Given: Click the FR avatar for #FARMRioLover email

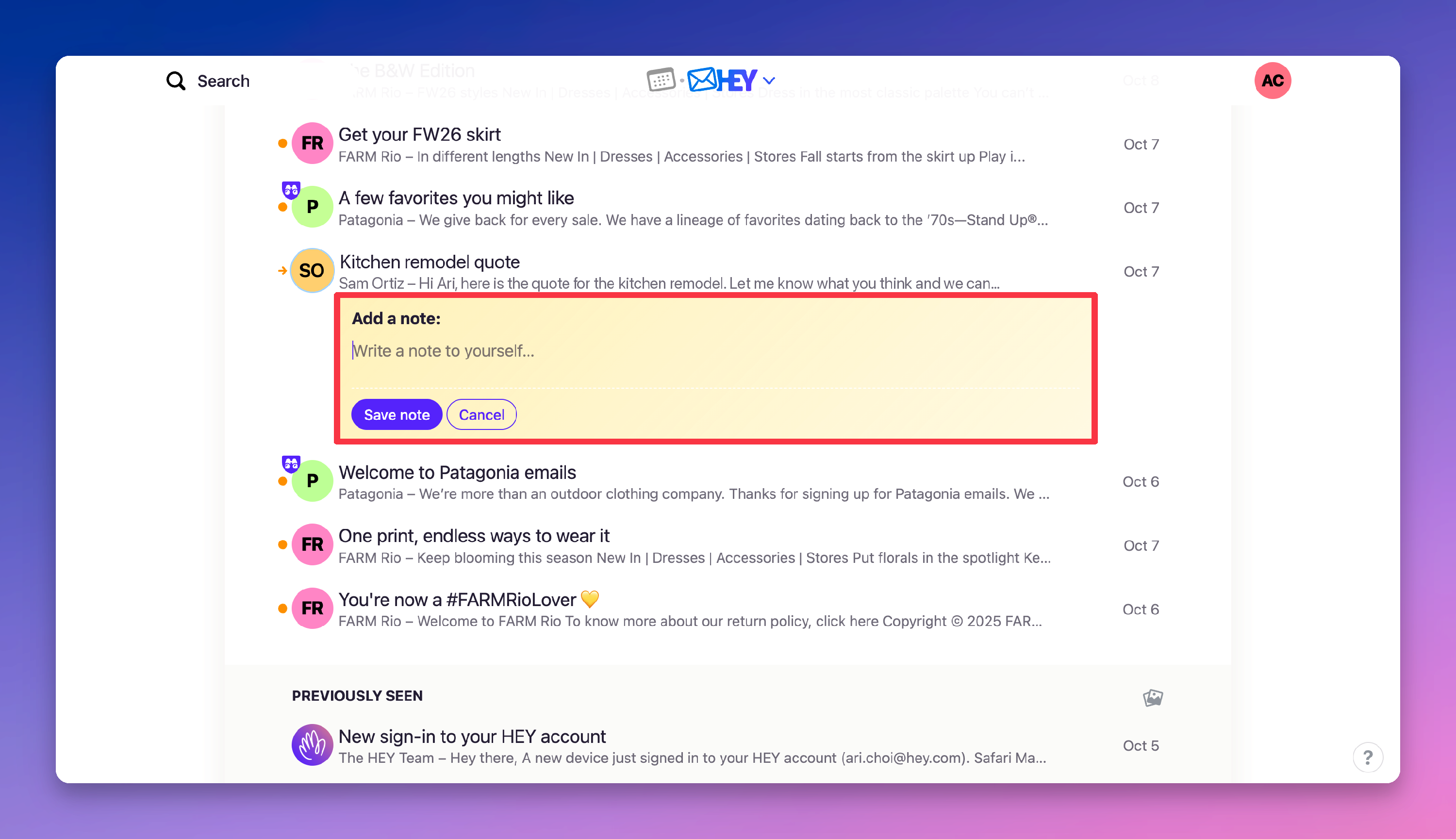Looking at the screenshot, I should tap(312, 608).
